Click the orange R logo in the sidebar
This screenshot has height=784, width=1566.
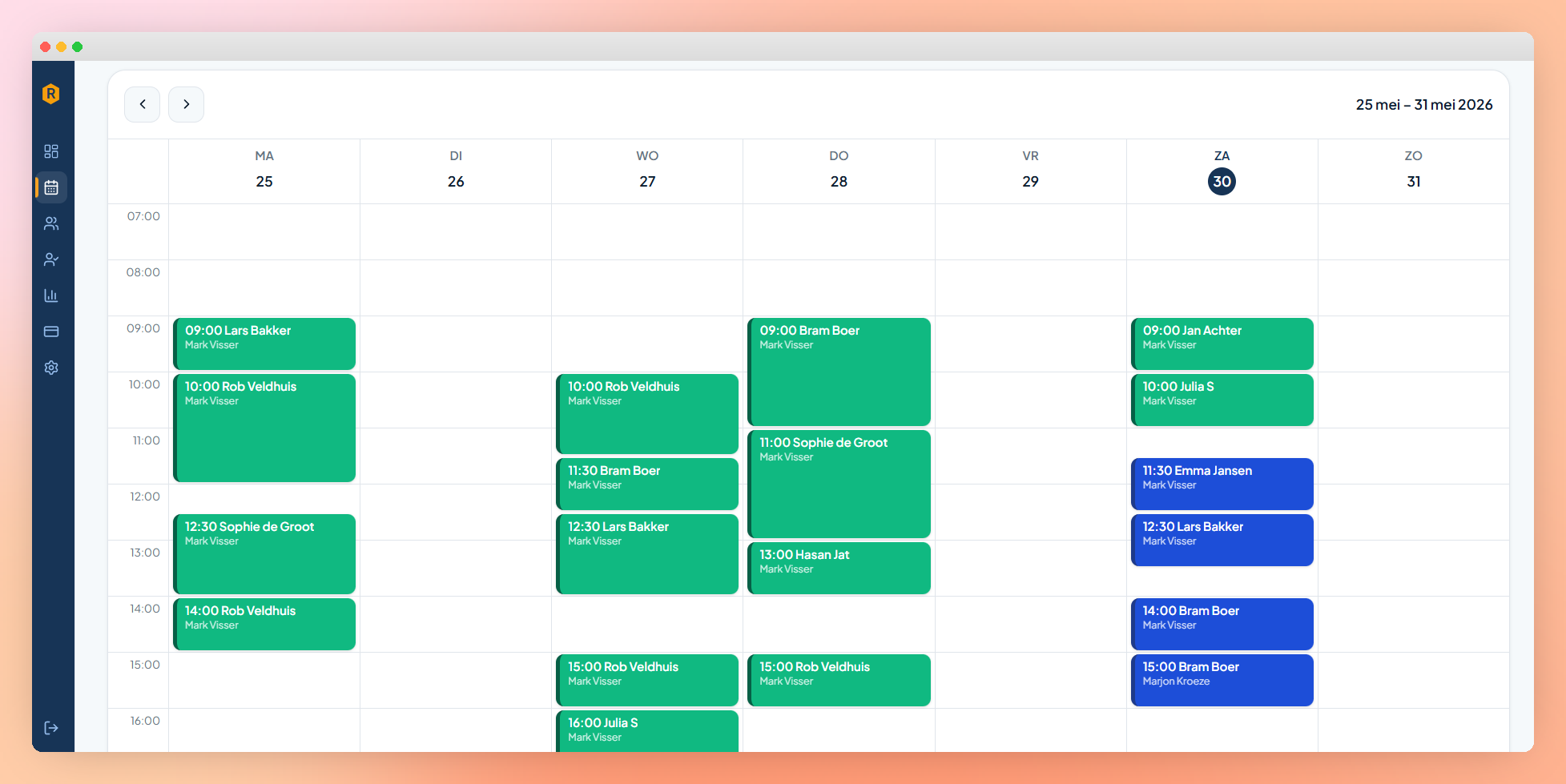click(x=50, y=94)
